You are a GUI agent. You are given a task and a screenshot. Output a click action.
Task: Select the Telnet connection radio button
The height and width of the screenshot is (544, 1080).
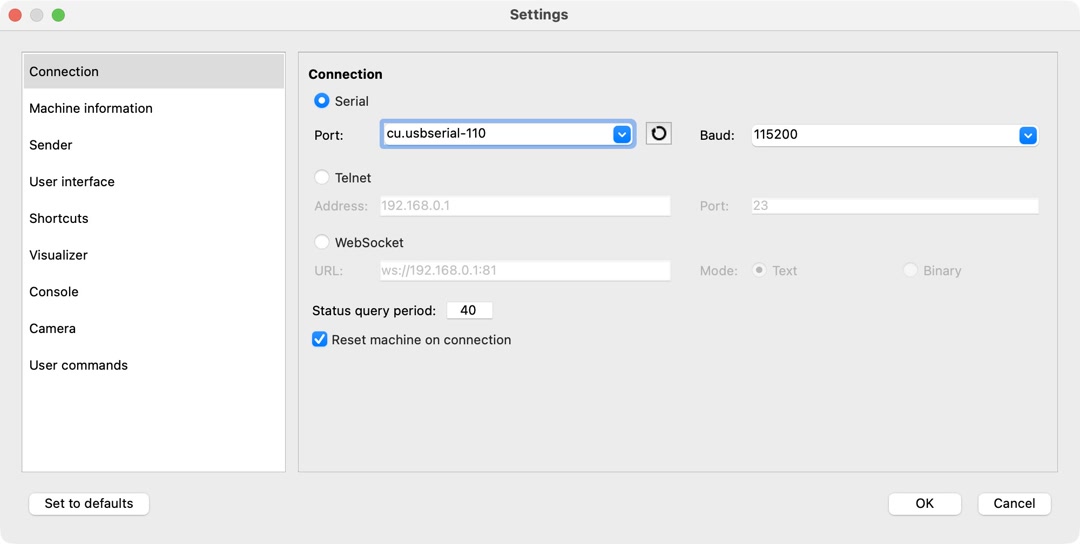point(322,178)
